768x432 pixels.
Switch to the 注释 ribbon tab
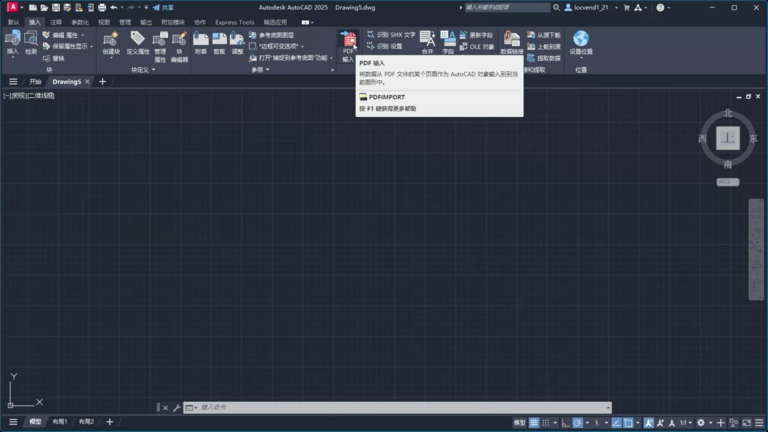(56, 23)
